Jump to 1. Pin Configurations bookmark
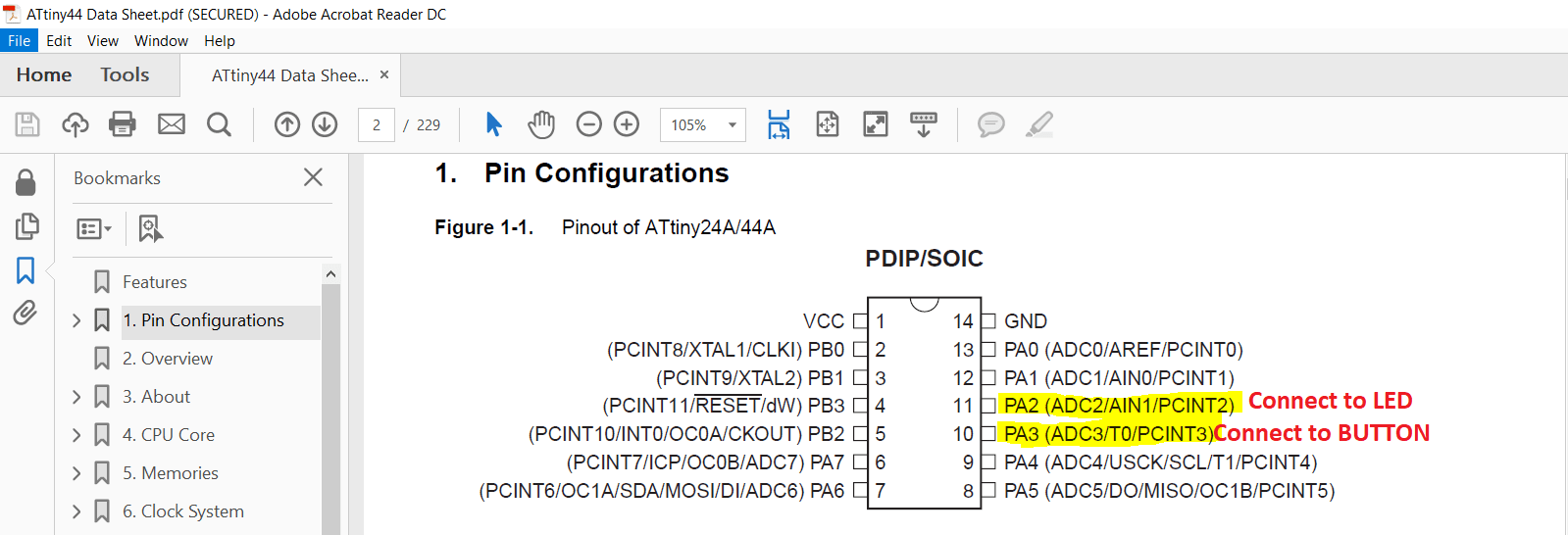The image size is (1568, 535). click(x=203, y=320)
